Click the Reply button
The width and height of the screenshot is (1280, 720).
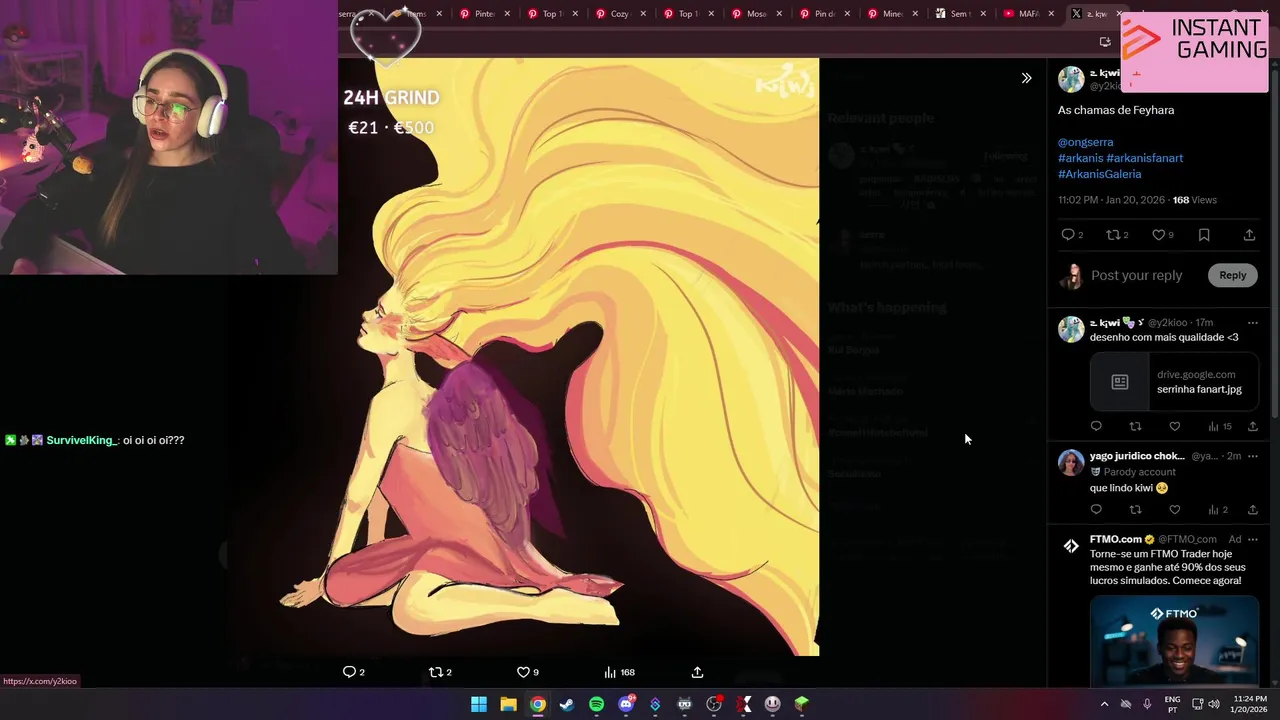[1232, 275]
